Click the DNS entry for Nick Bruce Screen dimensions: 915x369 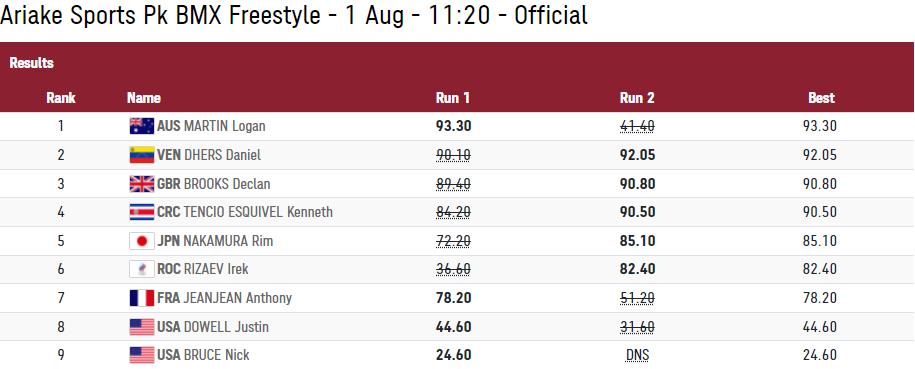637,355
